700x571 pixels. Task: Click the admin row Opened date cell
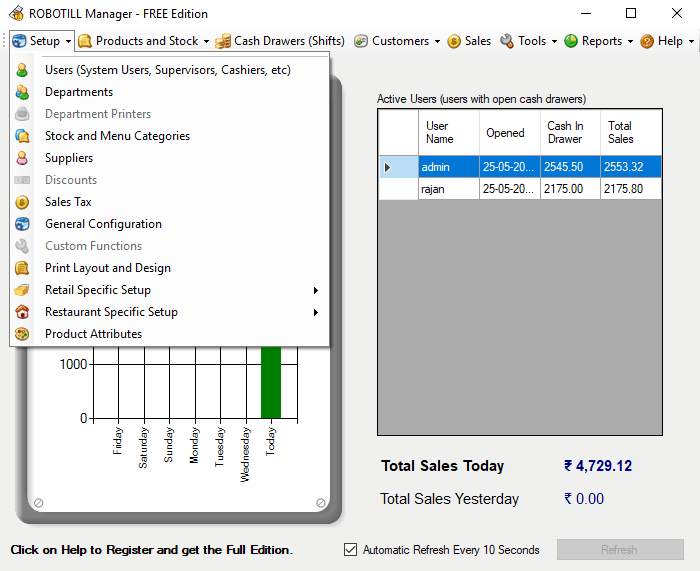click(510, 167)
